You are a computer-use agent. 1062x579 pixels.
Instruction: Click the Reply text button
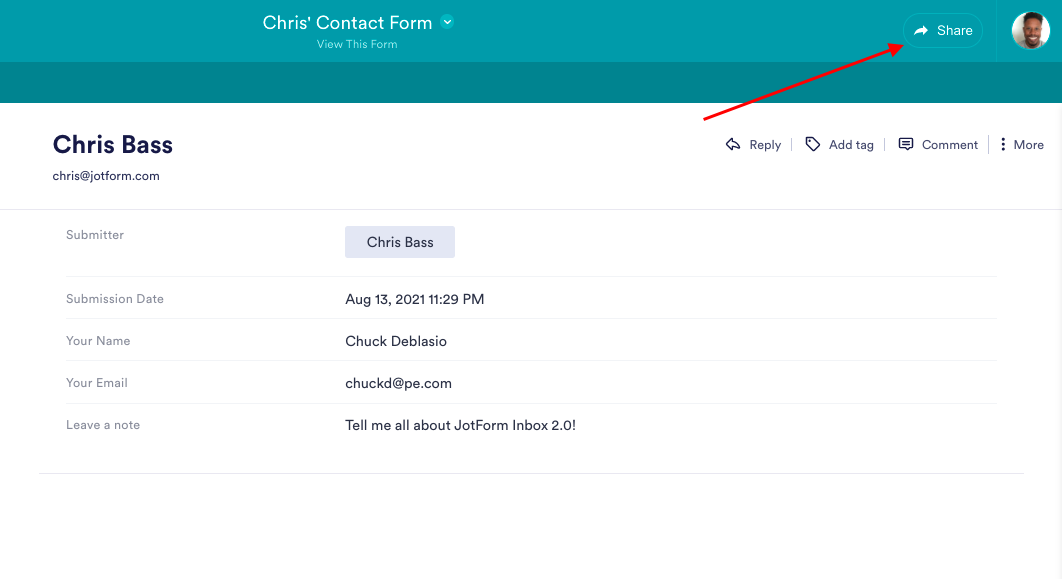(x=765, y=145)
